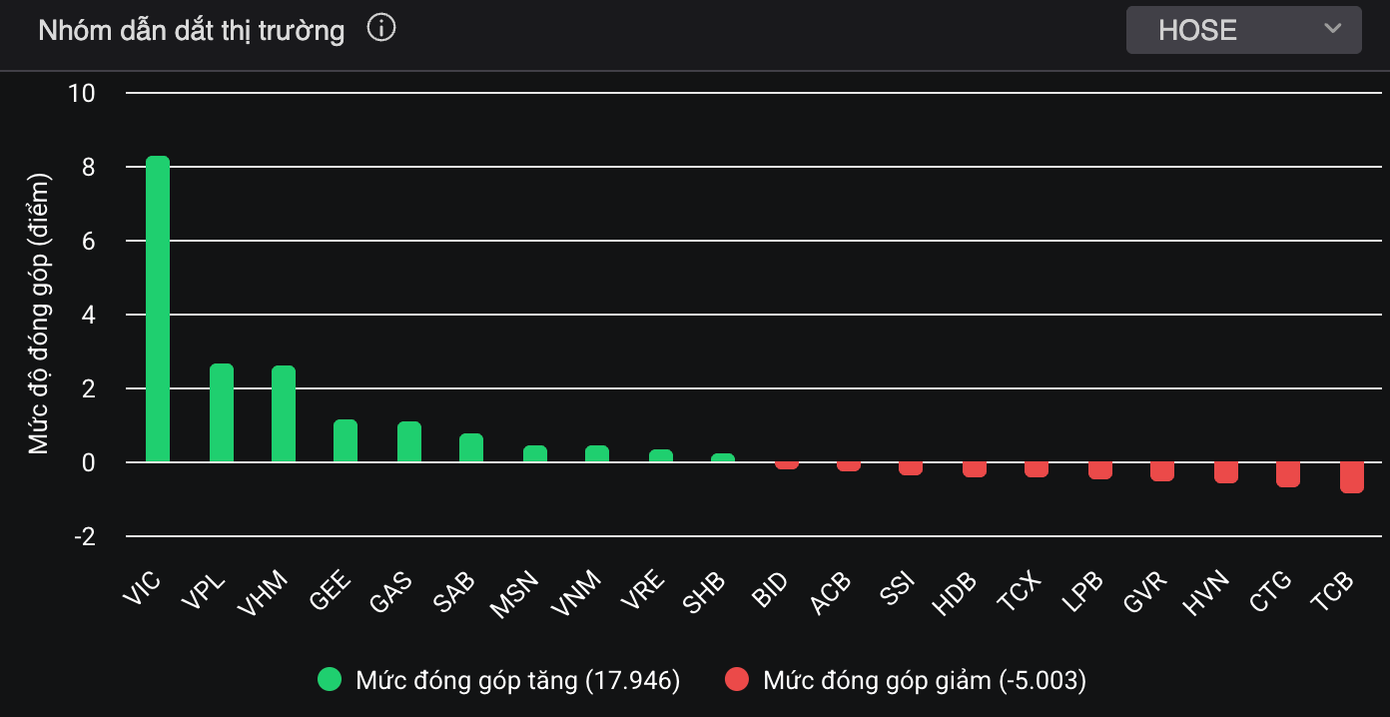This screenshot has height=717, width=1390.
Task: Click the SAB green bar
Action: 471,448
